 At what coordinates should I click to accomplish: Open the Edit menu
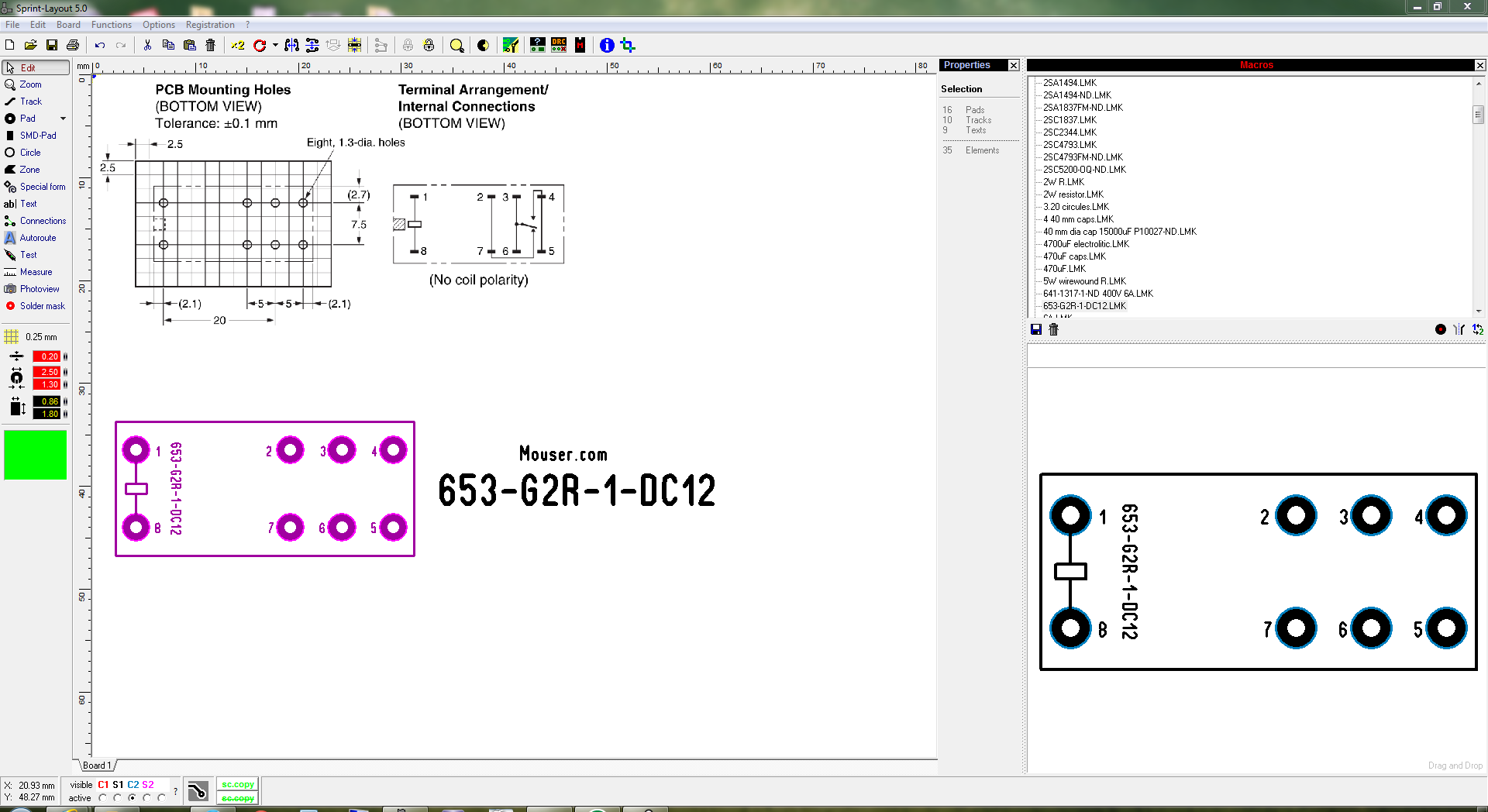click(38, 25)
